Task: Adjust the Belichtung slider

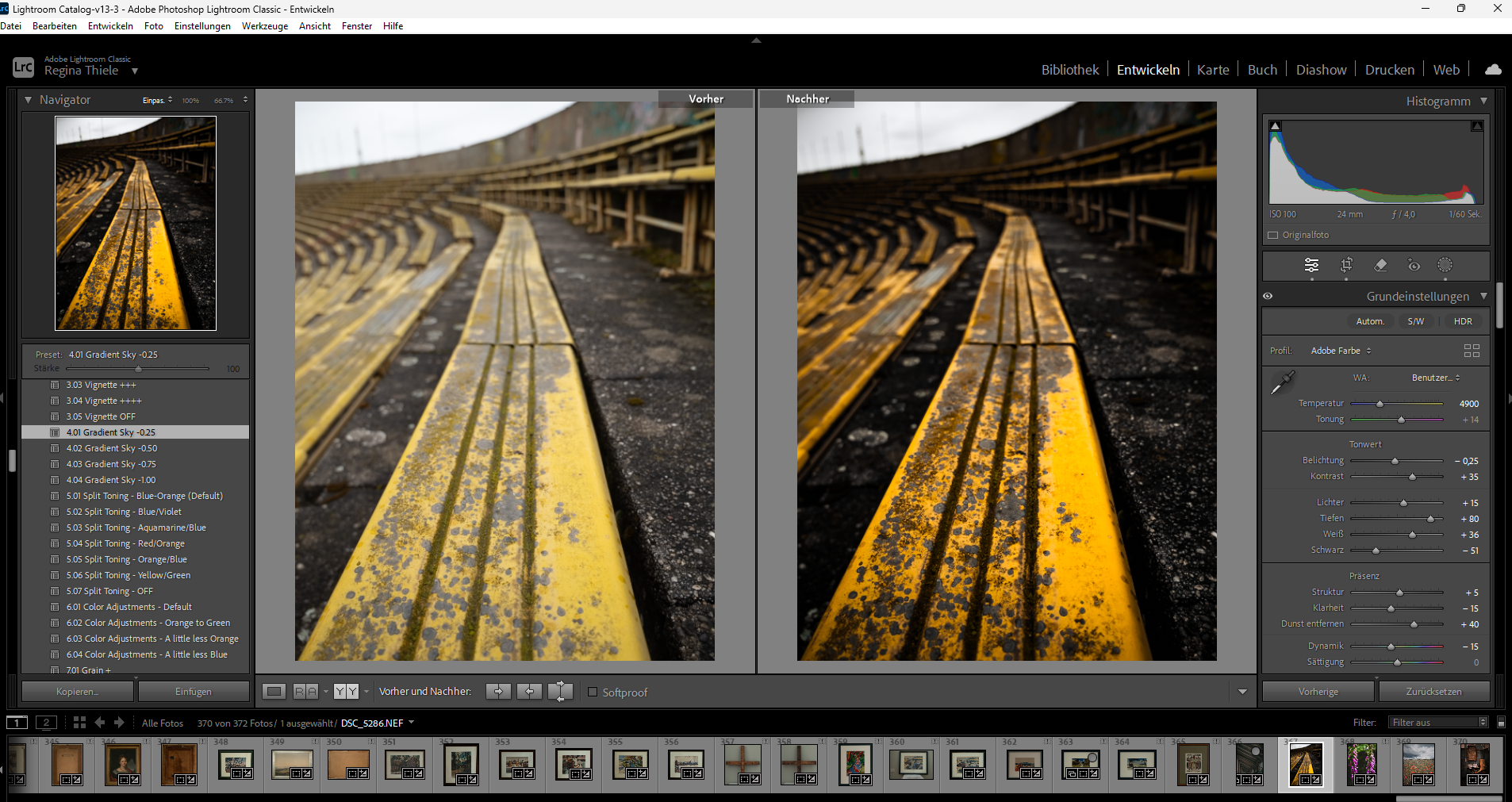Action: 1395,460
